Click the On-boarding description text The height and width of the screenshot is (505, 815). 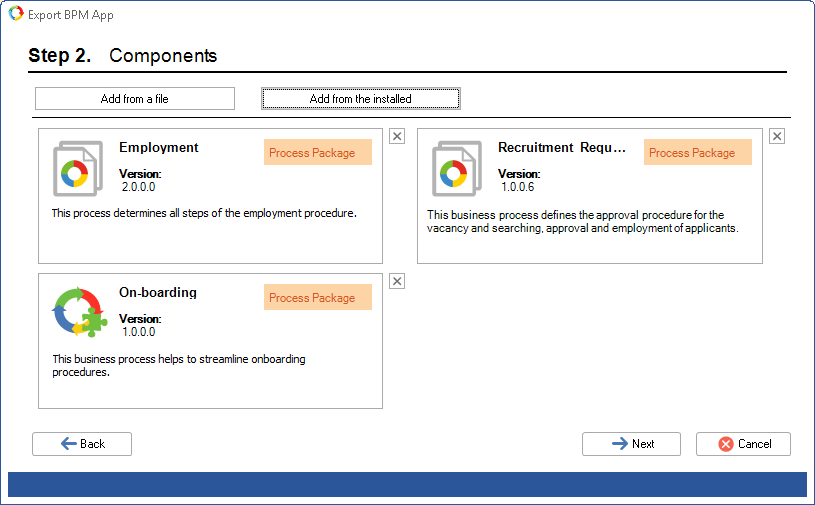point(179,366)
